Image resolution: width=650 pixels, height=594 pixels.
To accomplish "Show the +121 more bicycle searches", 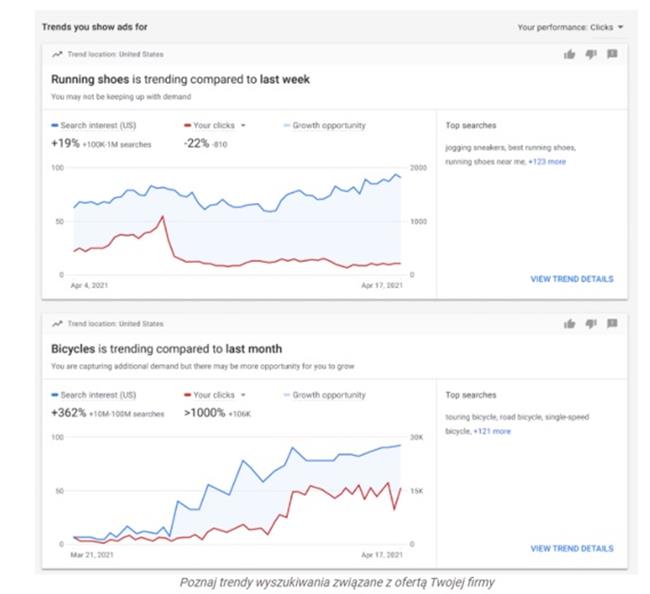I will [x=491, y=431].
